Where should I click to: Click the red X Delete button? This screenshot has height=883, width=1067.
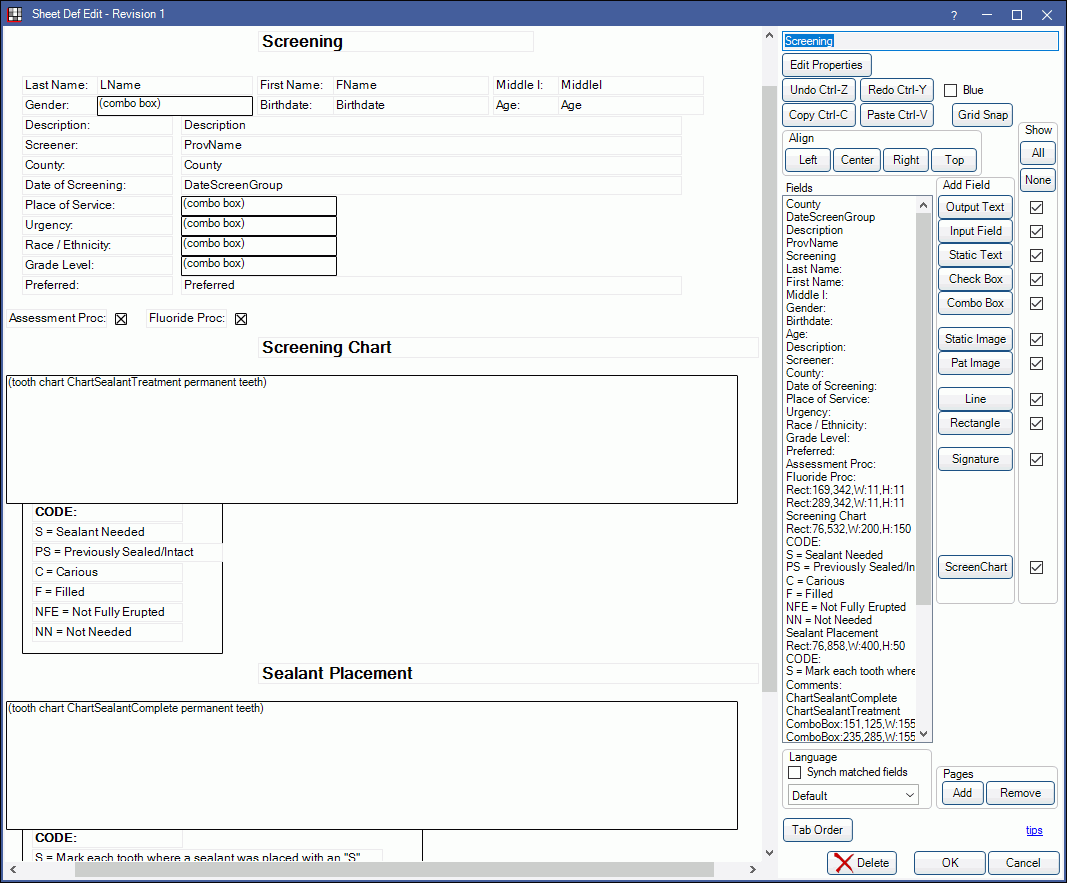tap(861, 863)
